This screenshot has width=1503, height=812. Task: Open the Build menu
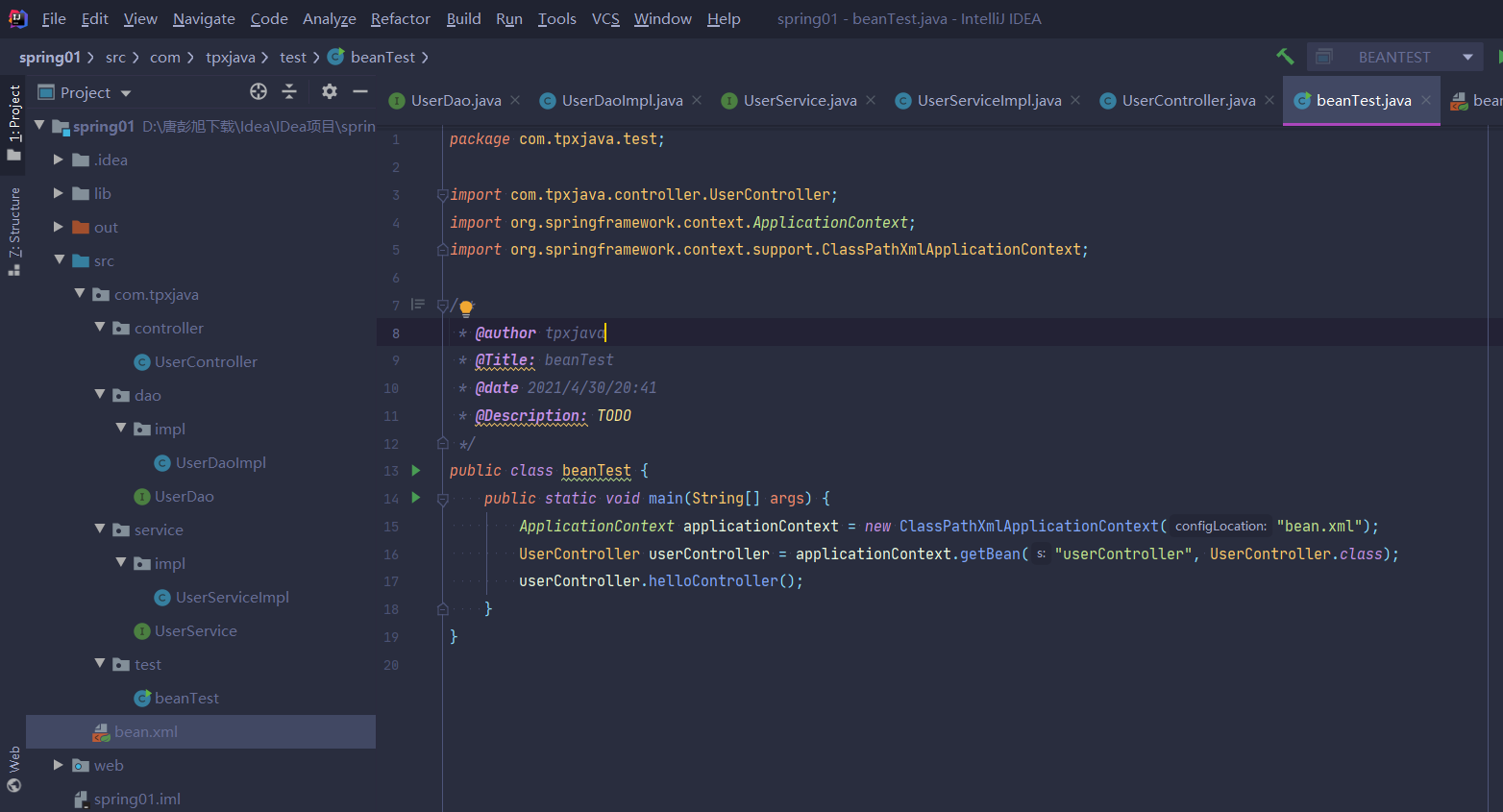tap(463, 18)
